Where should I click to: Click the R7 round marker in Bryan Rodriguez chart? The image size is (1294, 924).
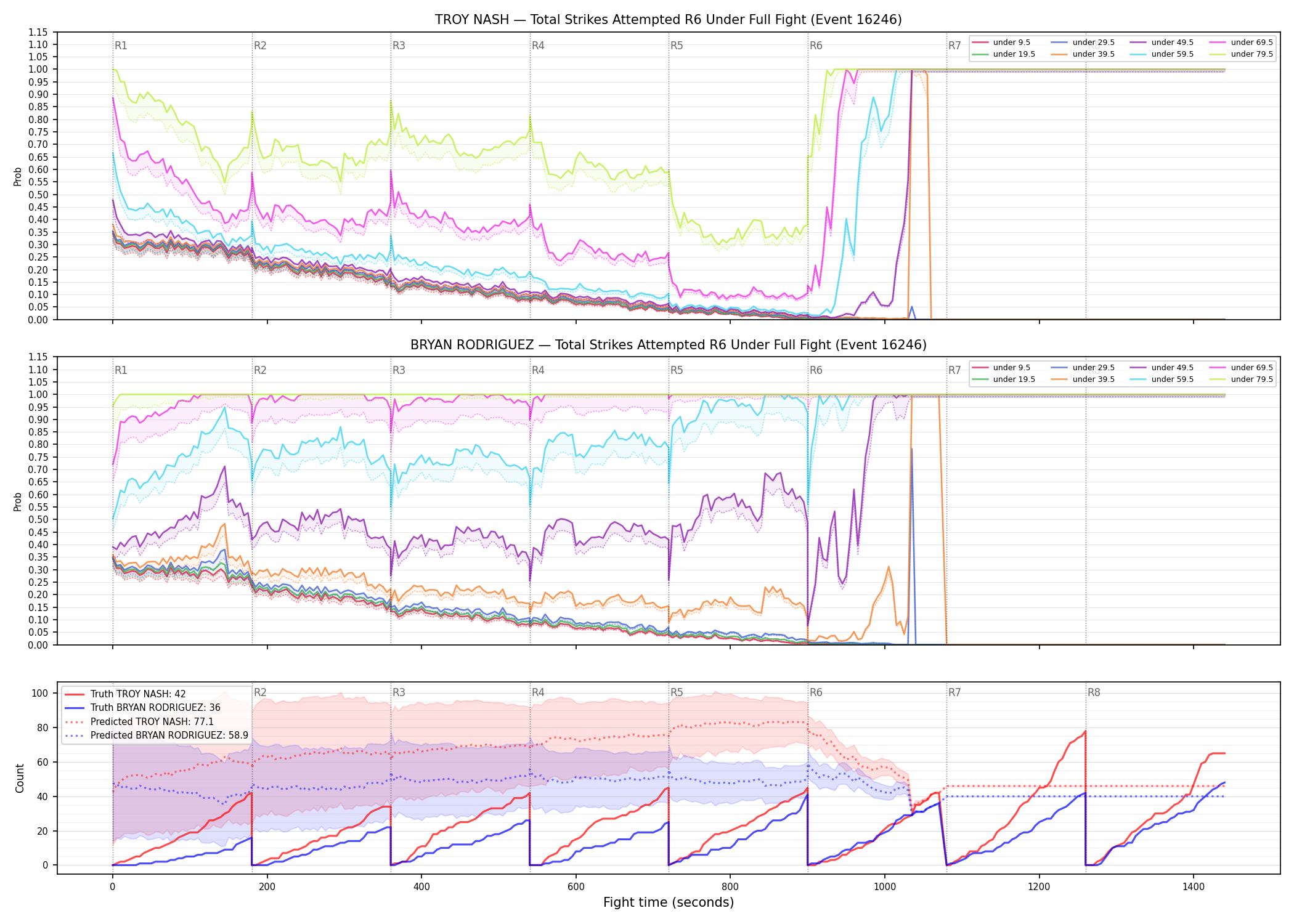coord(954,370)
